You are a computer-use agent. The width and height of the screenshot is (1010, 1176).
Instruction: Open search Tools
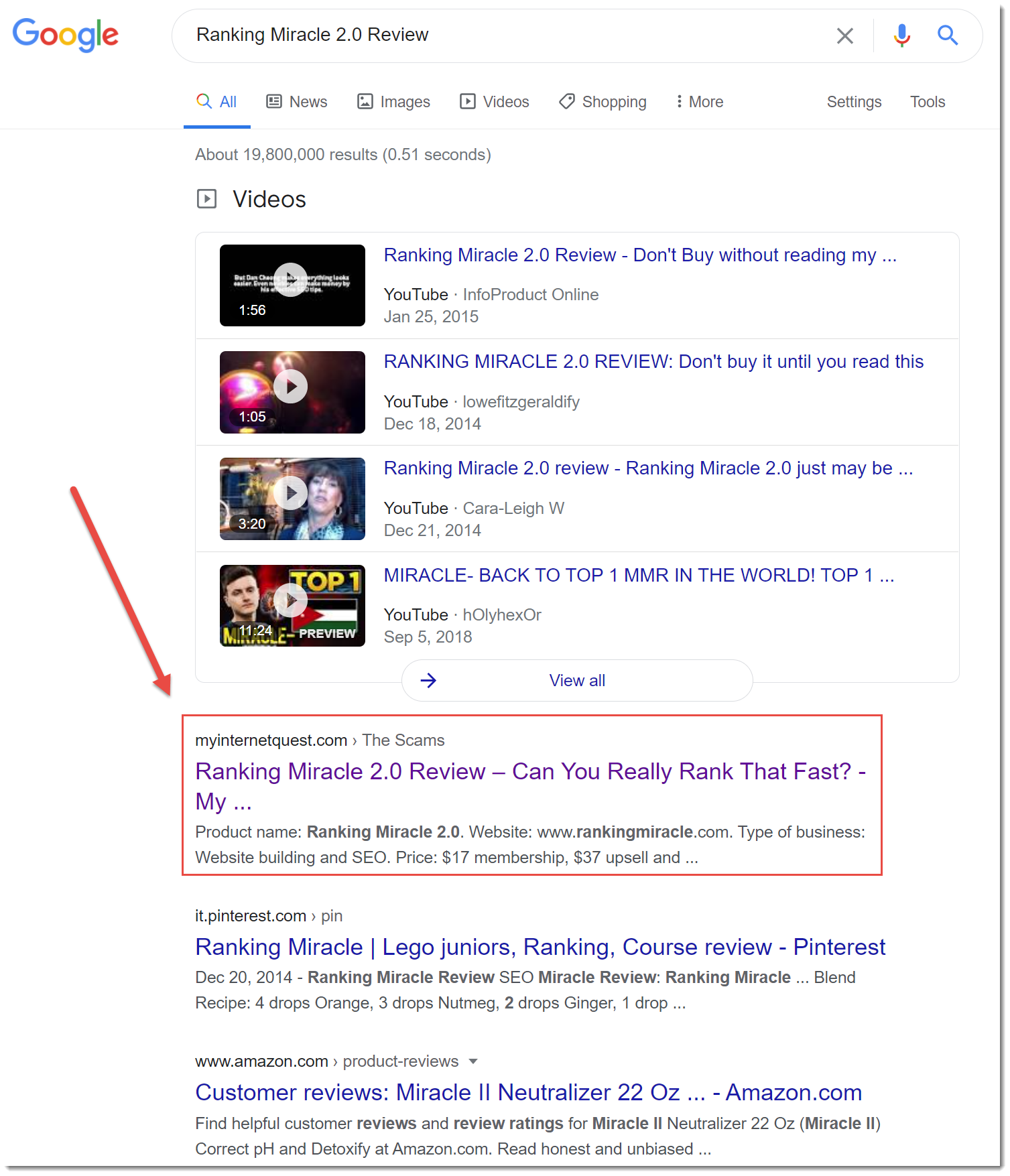pyautogui.click(x=928, y=102)
